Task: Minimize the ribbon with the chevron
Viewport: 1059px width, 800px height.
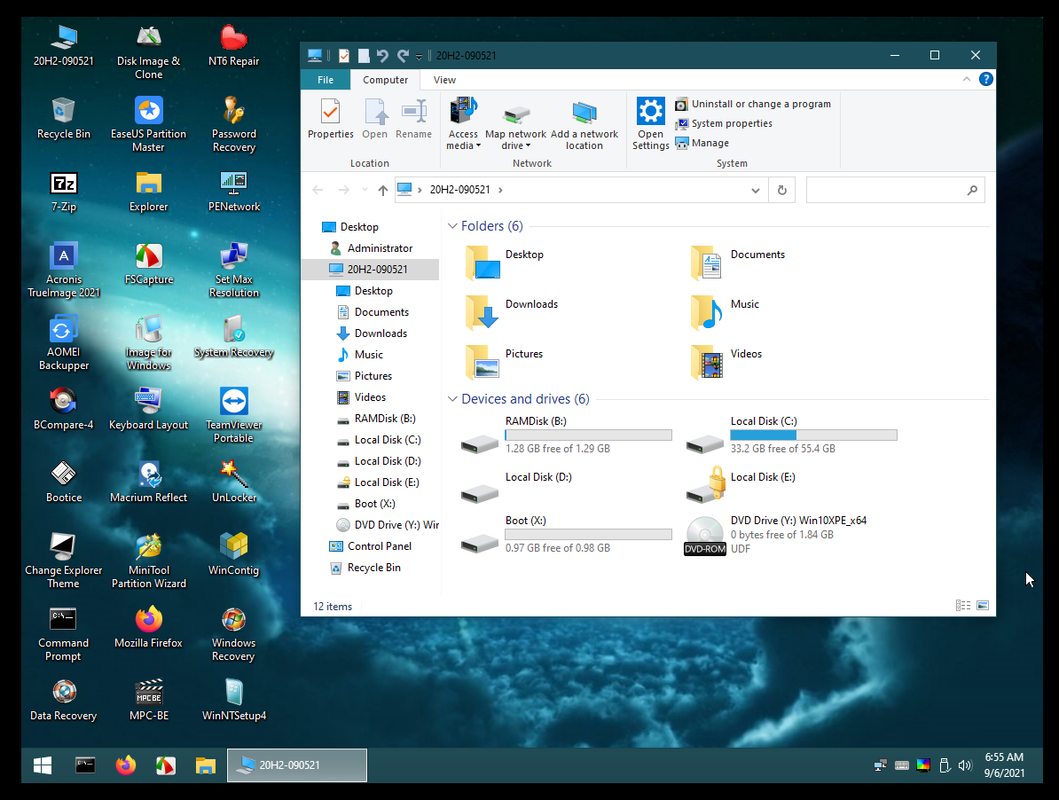Action: [966, 80]
